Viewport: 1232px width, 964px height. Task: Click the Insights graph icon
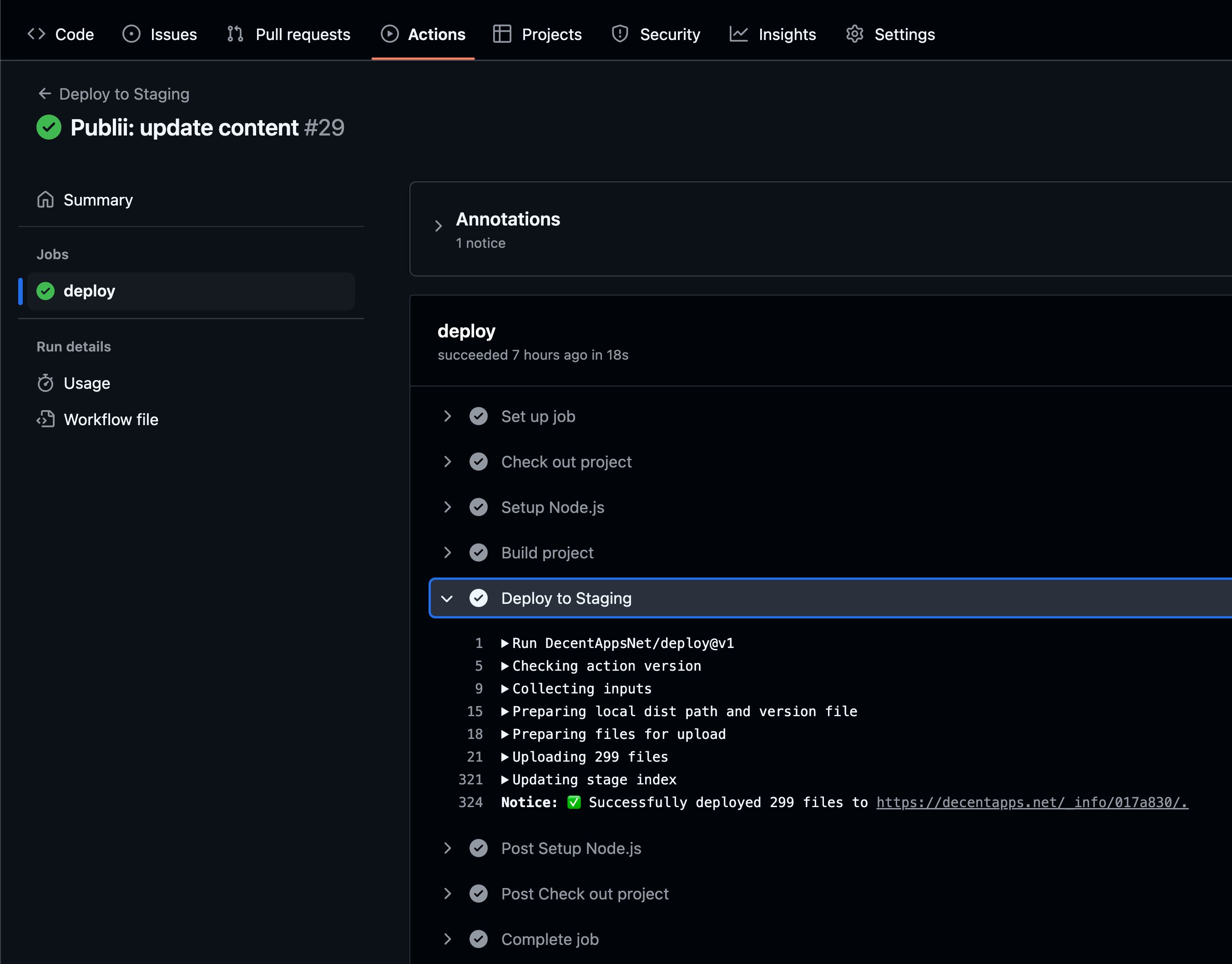pos(738,34)
